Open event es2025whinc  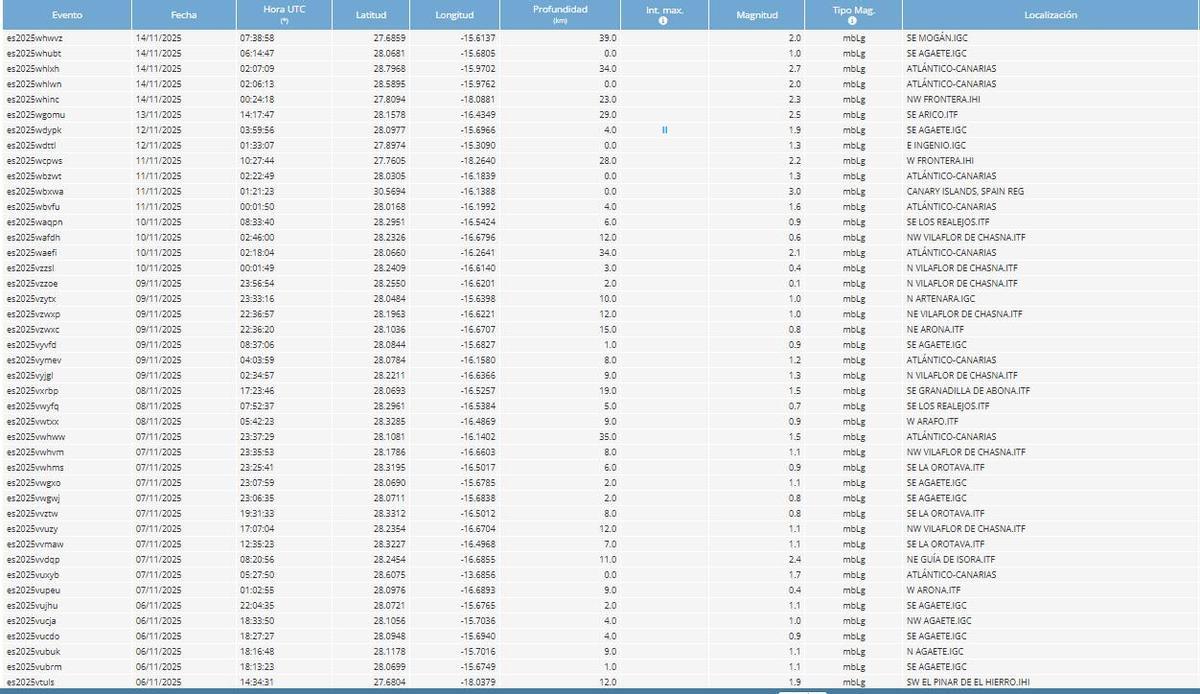(x=33, y=99)
